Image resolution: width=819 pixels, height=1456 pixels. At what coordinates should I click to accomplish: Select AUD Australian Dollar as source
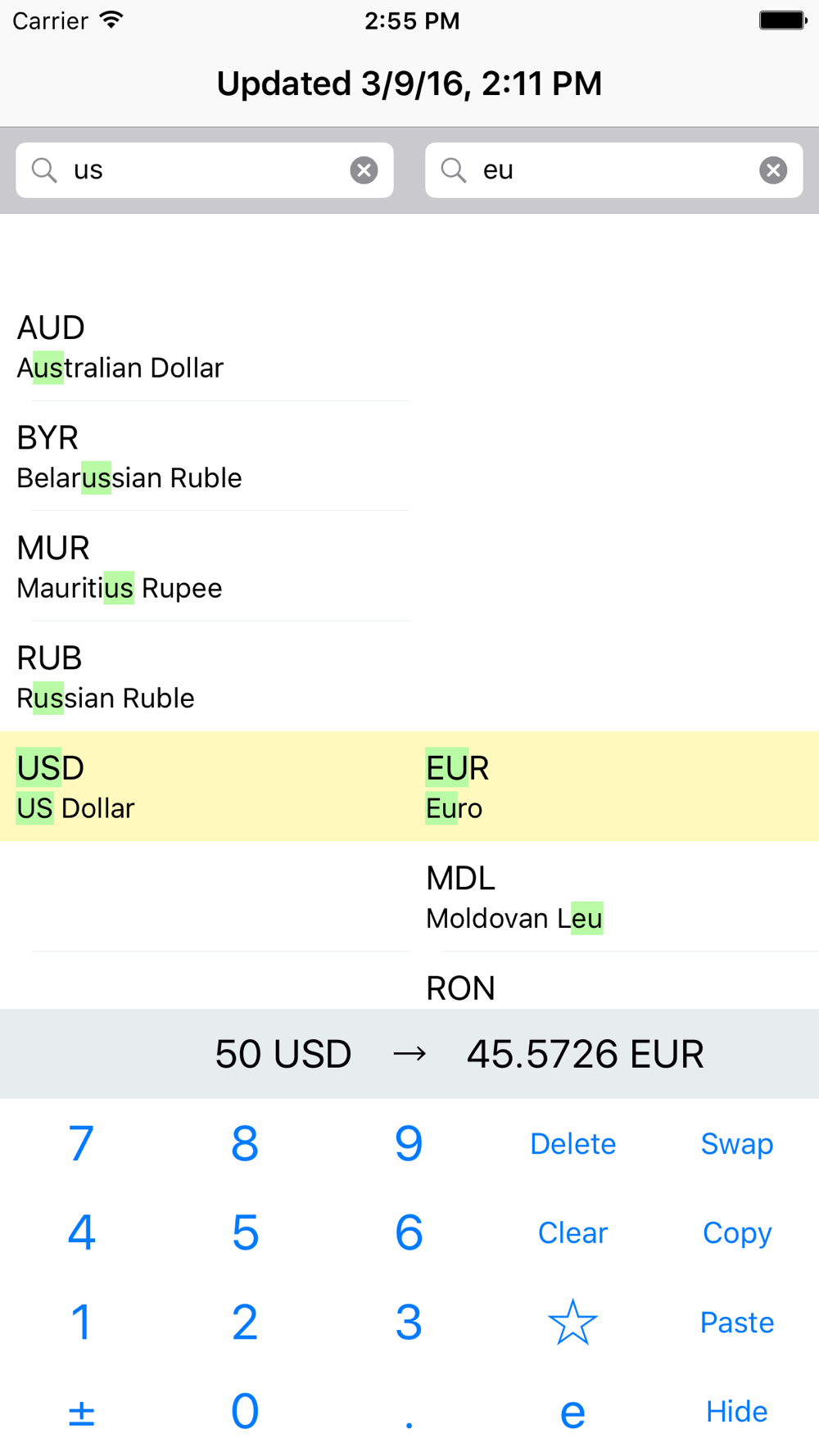(x=205, y=347)
